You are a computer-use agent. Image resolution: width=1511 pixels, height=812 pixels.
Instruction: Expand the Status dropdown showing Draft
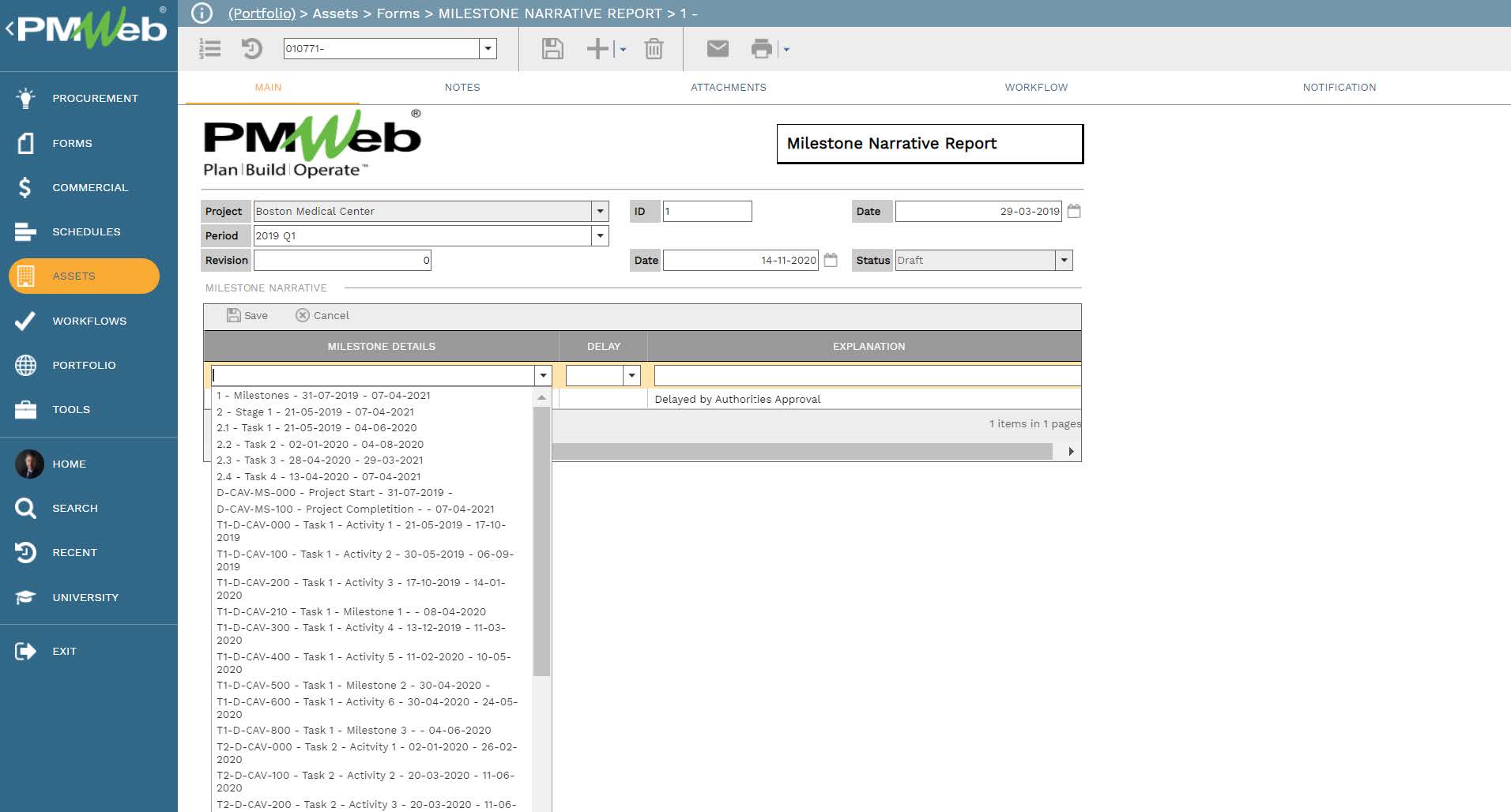coord(1064,260)
